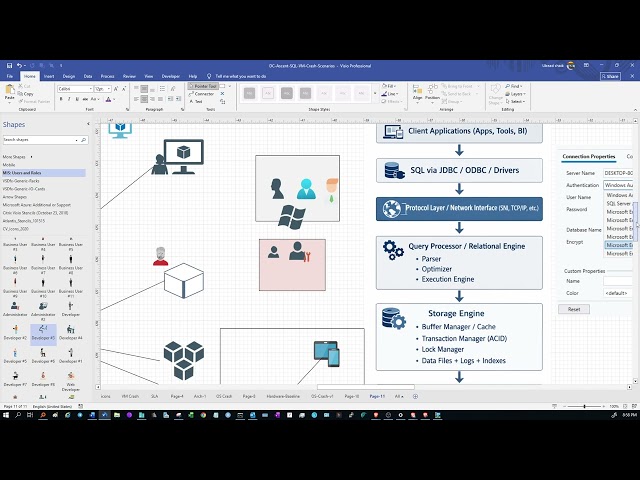Viewport: 640px width, 480px height.
Task: Open the Line dropdown
Action: (389, 94)
